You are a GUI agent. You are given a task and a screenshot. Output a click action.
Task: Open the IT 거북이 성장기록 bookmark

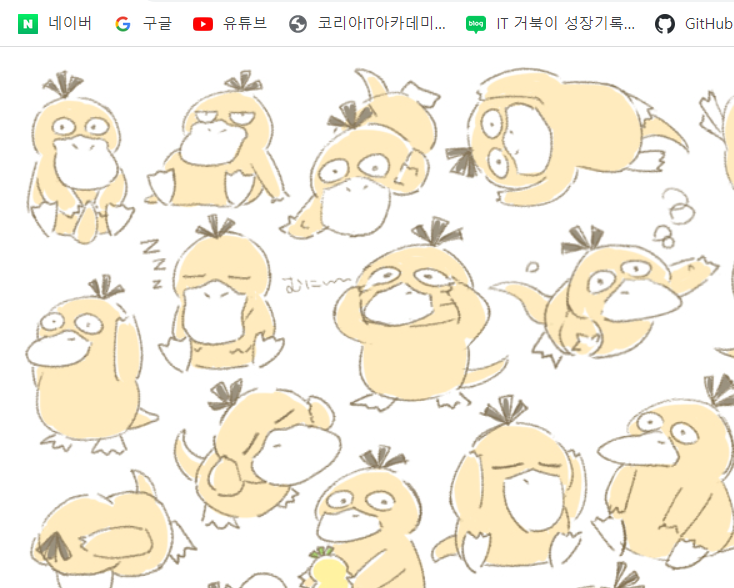(x=565, y=23)
